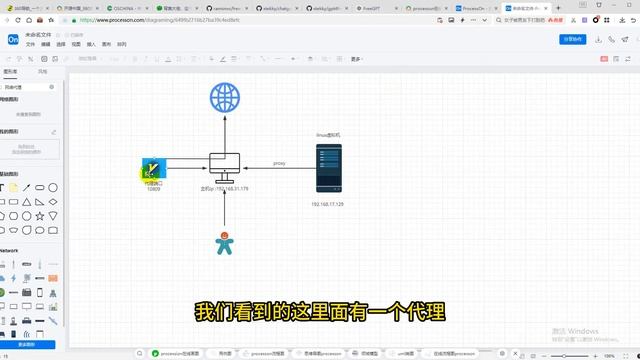Image resolution: width=640 pixels, height=360 pixels.
Task: Clear the shape search field
Action: pyautogui.click(x=51, y=87)
